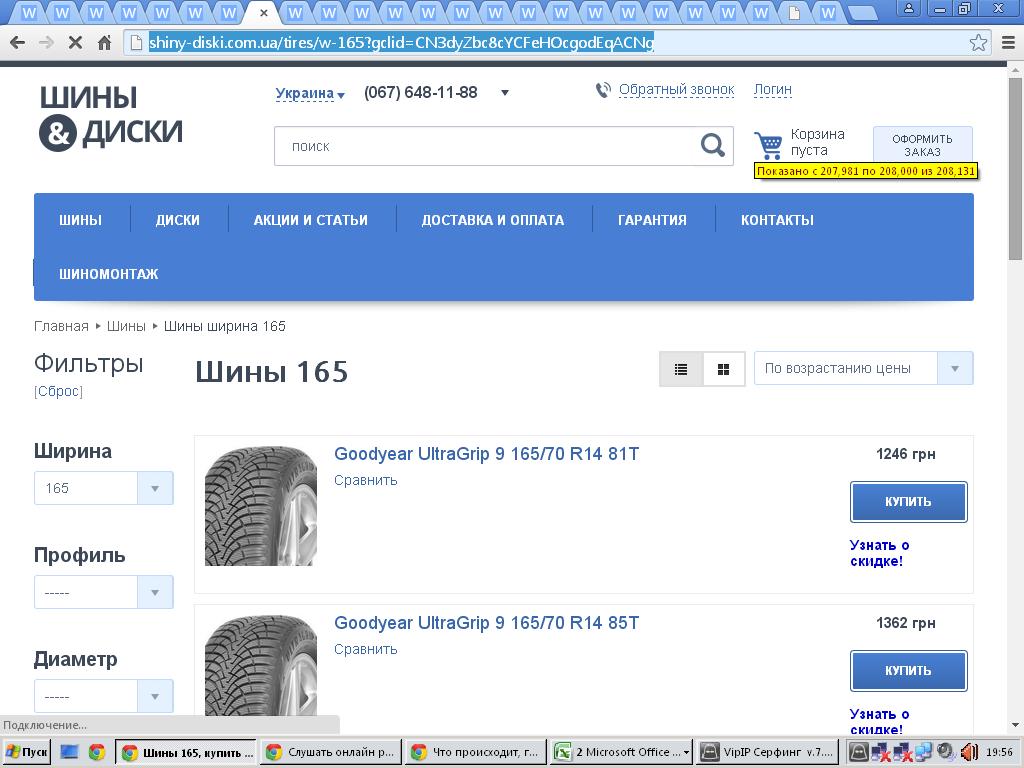1024x768 pixels.
Task: Open the По возрастанию цены sort dropdown
Action: (863, 368)
